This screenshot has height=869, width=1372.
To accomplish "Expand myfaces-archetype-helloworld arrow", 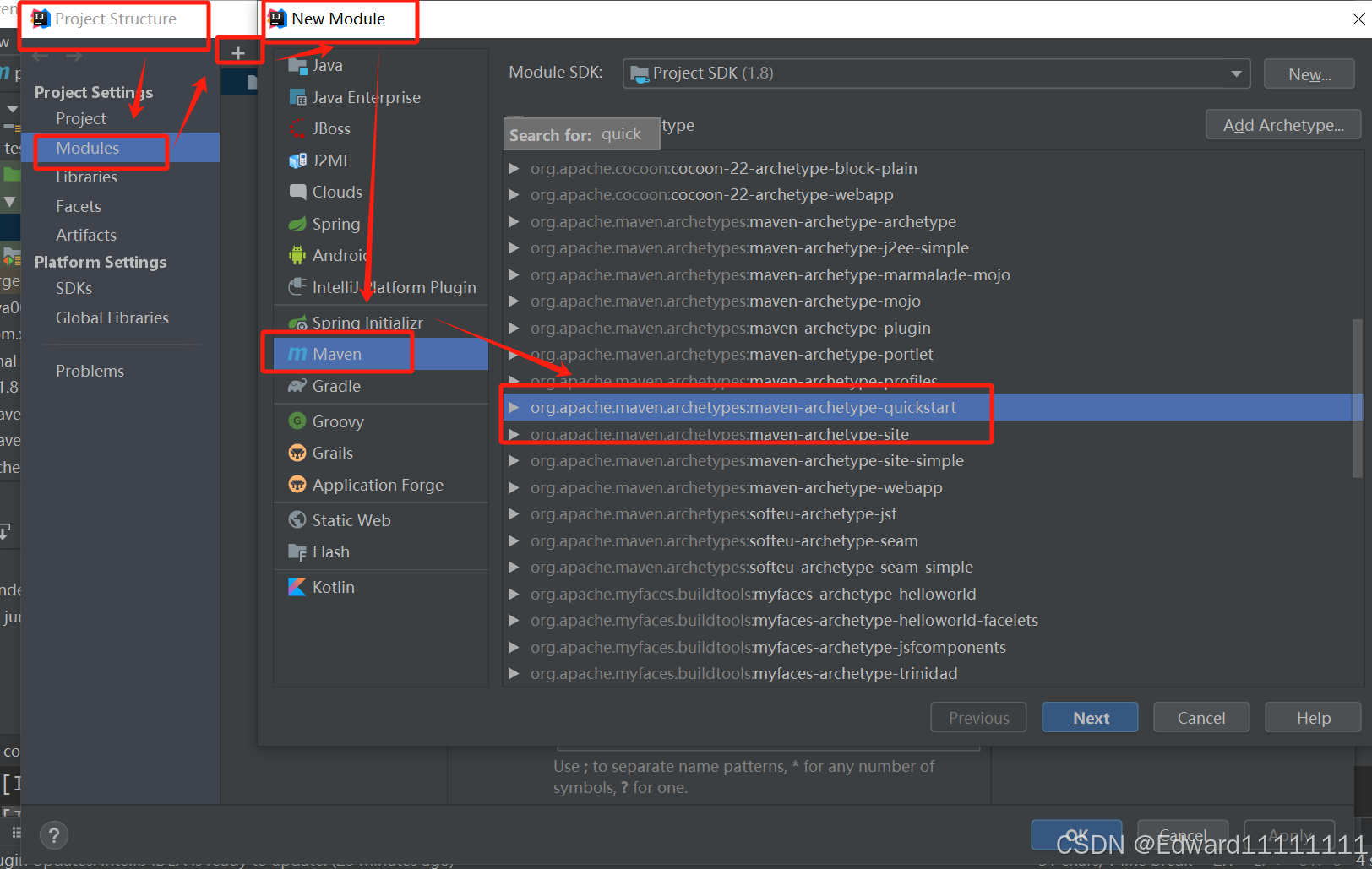I will 514,594.
